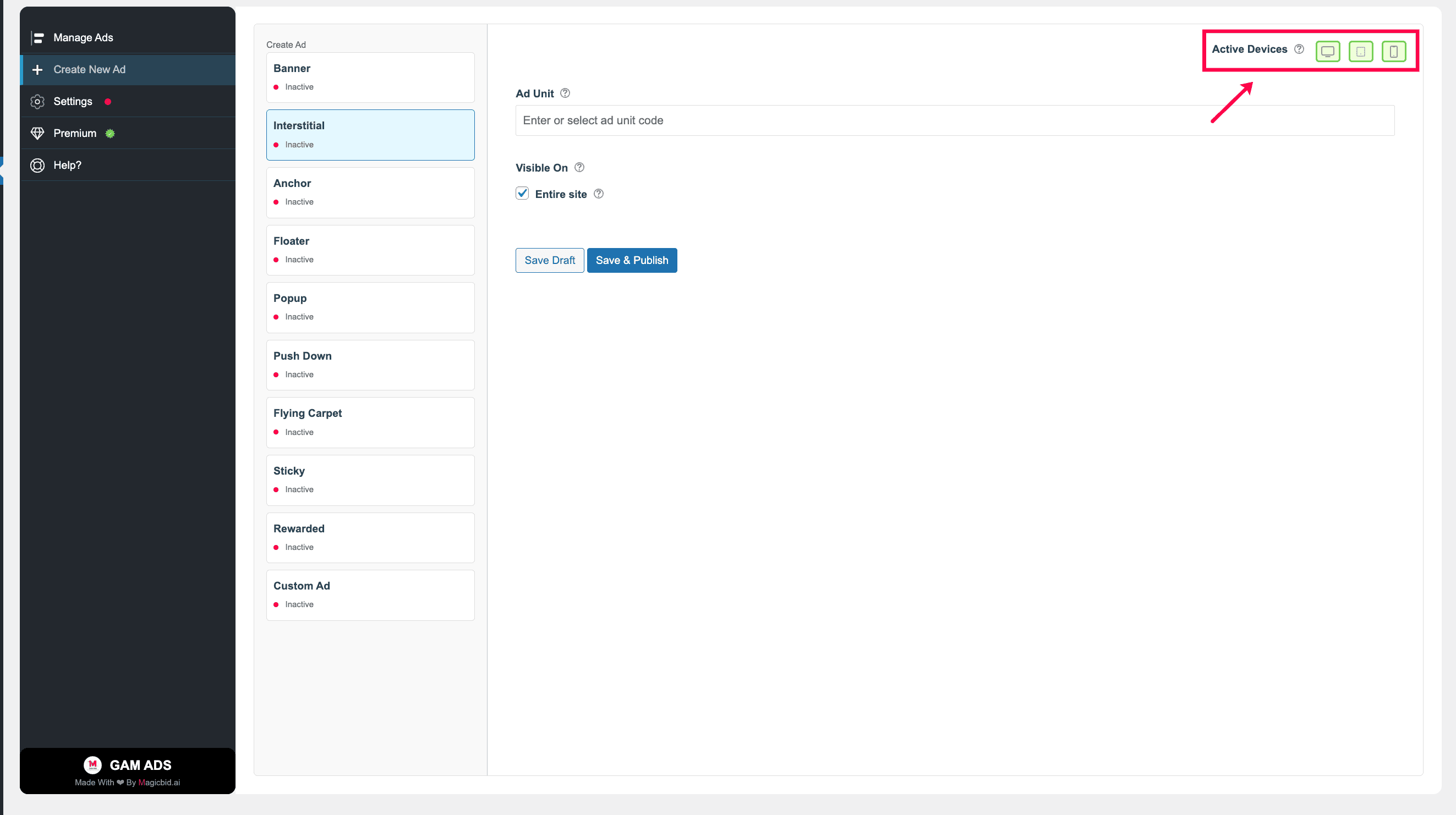Click the Help lifebuoy icon

pyautogui.click(x=37, y=166)
